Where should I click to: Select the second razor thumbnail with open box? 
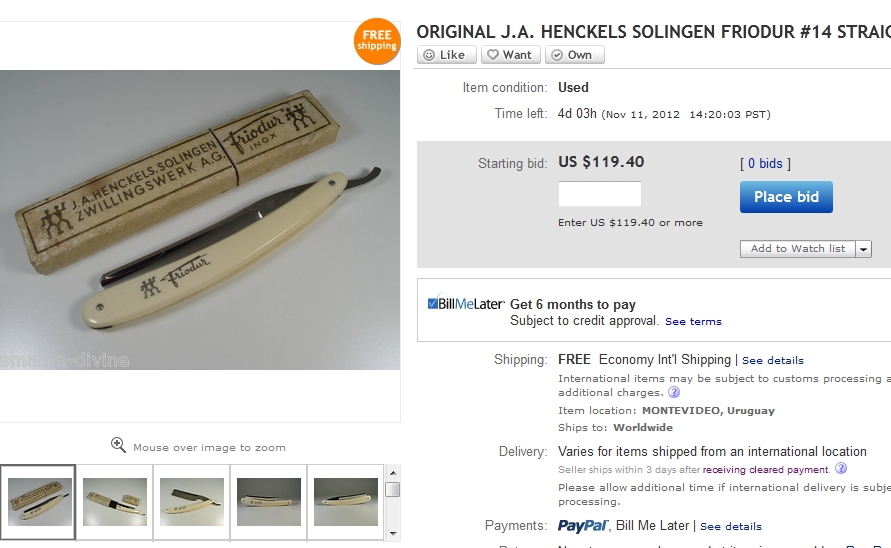click(x=115, y=501)
